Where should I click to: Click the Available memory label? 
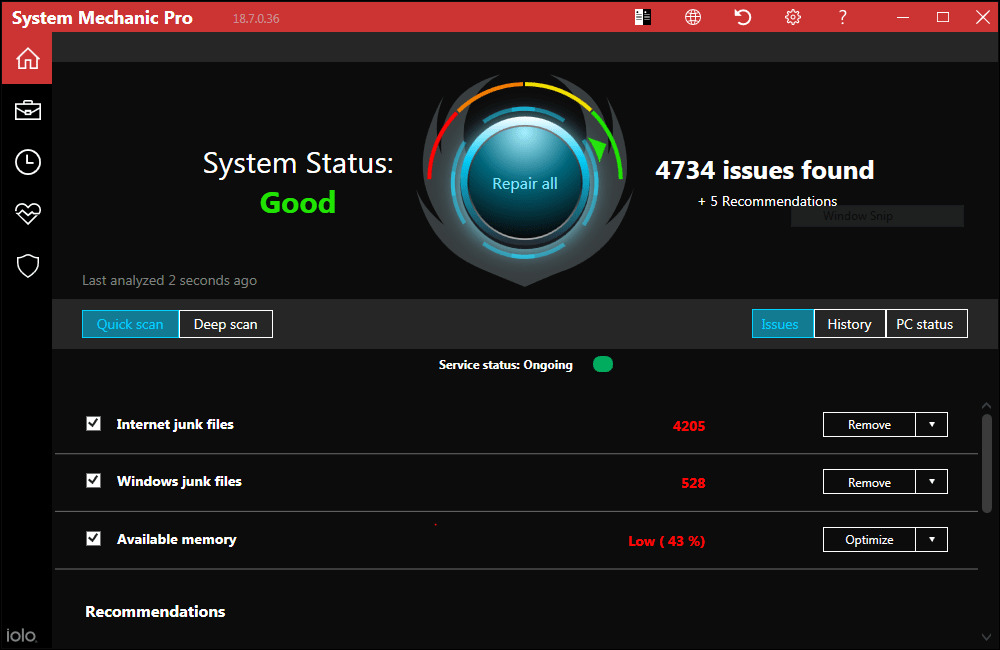(177, 540)
